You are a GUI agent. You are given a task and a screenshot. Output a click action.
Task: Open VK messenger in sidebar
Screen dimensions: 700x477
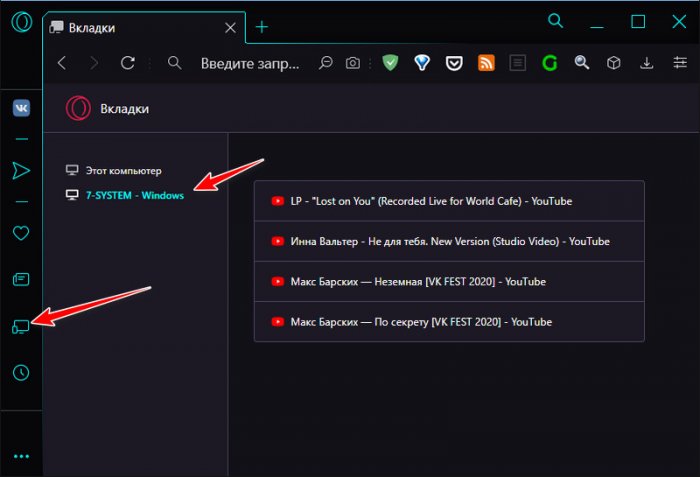click(x=21, y=108)
